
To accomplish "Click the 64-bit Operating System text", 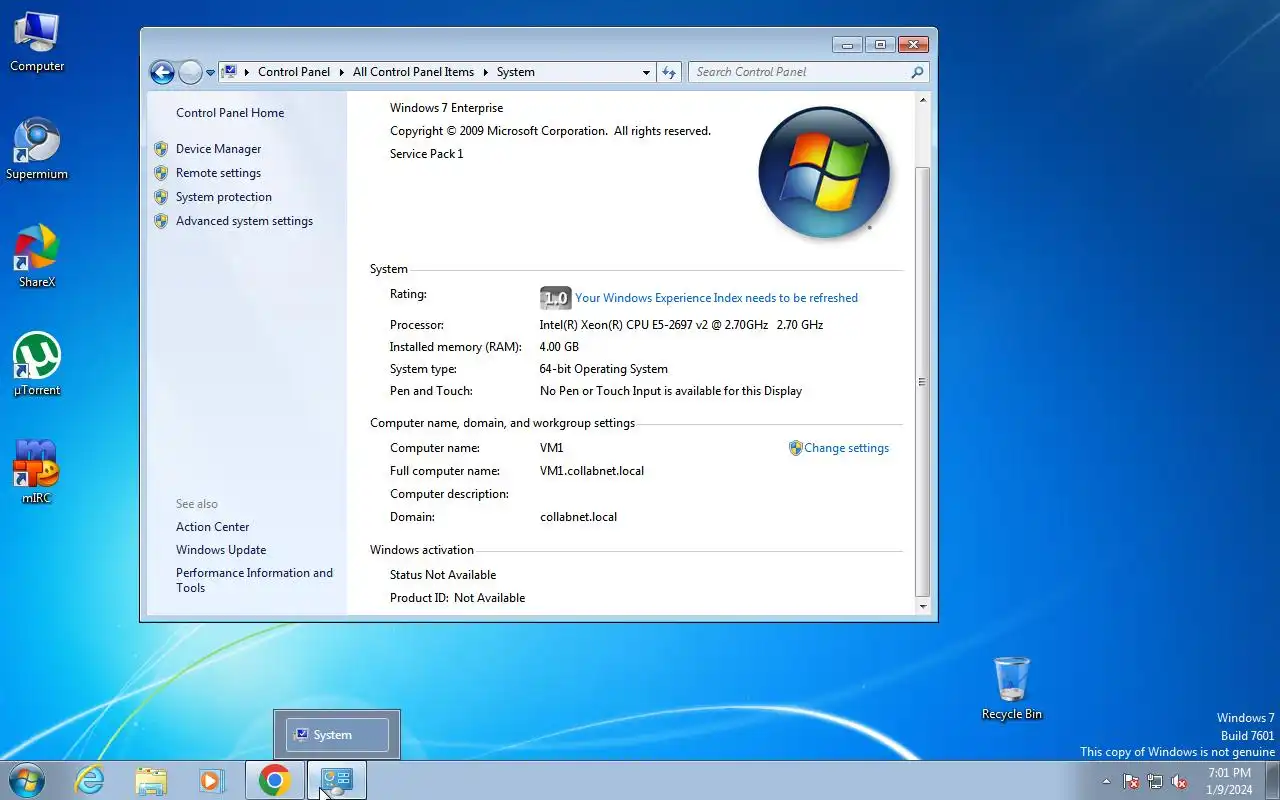I will point(604,369).
